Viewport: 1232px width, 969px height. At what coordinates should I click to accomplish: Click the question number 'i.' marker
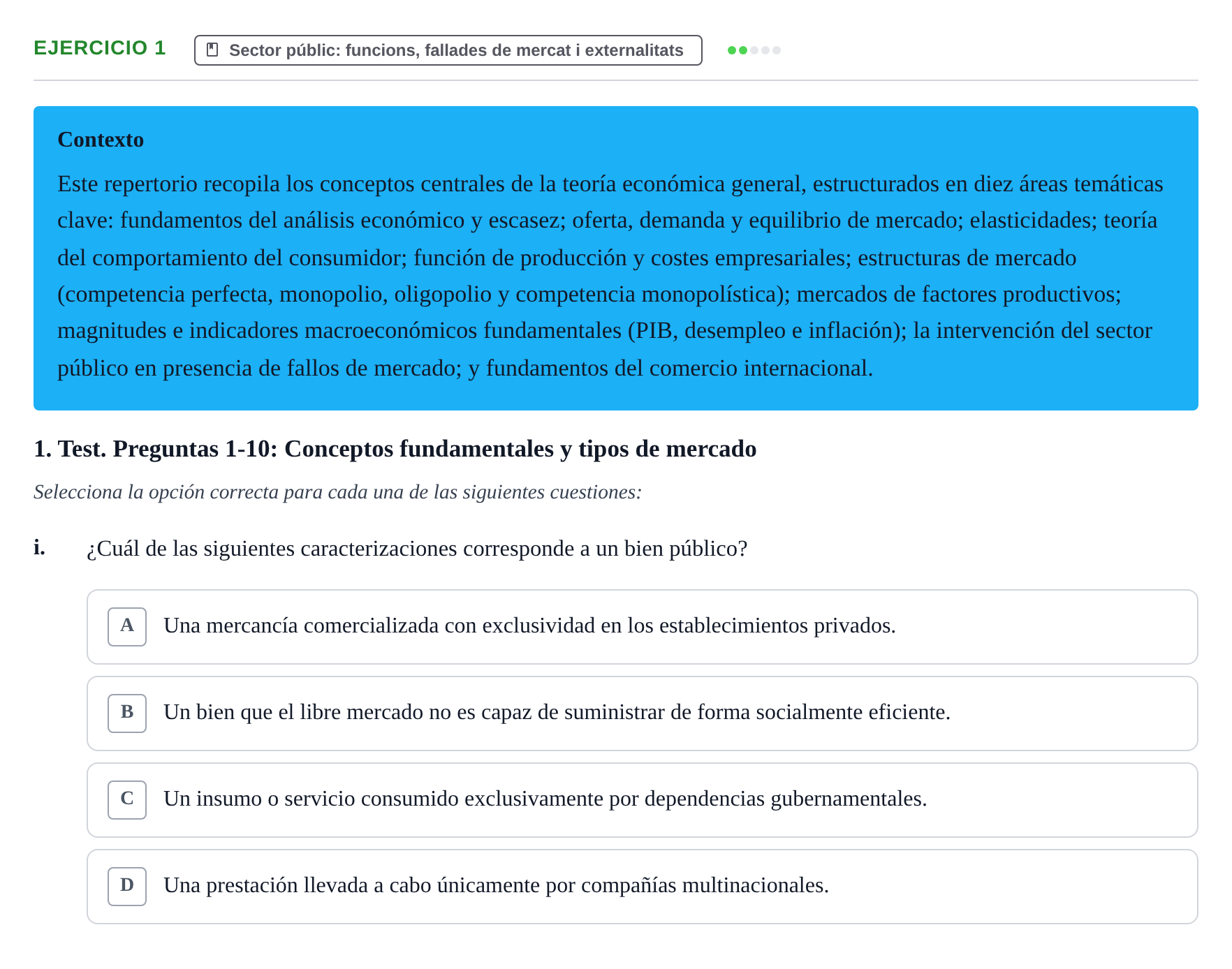(x=40, y=548)
